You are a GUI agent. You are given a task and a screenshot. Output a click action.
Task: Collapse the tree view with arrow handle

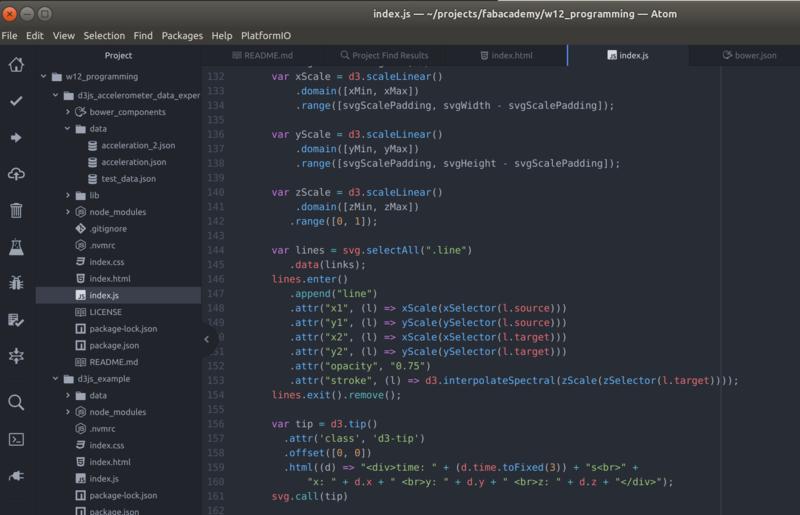tap(207, 339)
